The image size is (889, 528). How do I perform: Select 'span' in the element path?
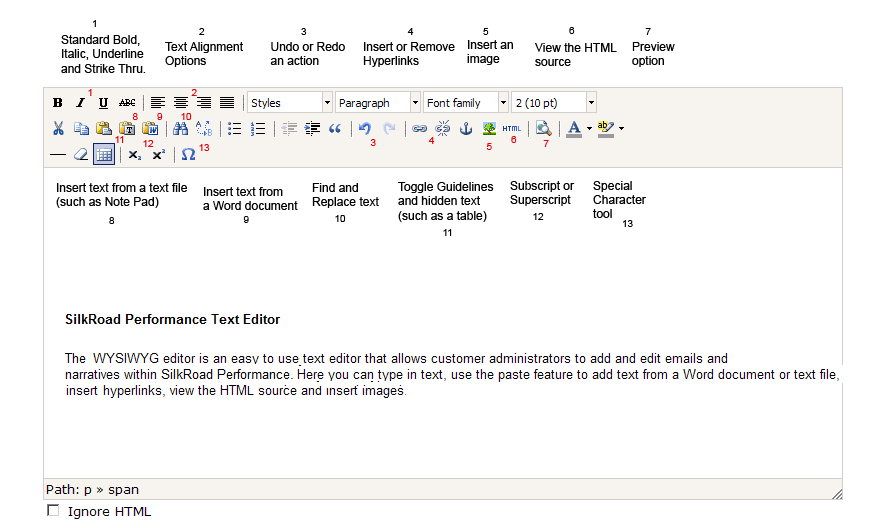[x=124, y=489]
